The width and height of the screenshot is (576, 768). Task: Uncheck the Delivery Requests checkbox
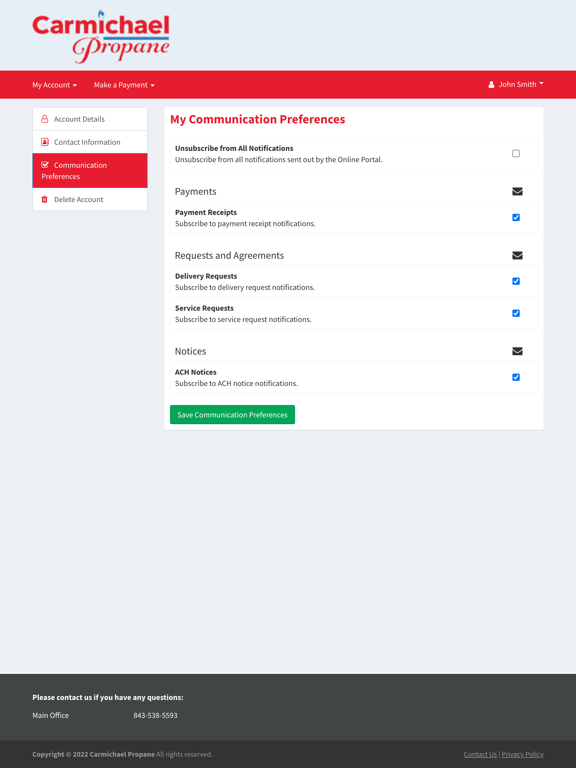pyautogui.click(x=516, y=281)
